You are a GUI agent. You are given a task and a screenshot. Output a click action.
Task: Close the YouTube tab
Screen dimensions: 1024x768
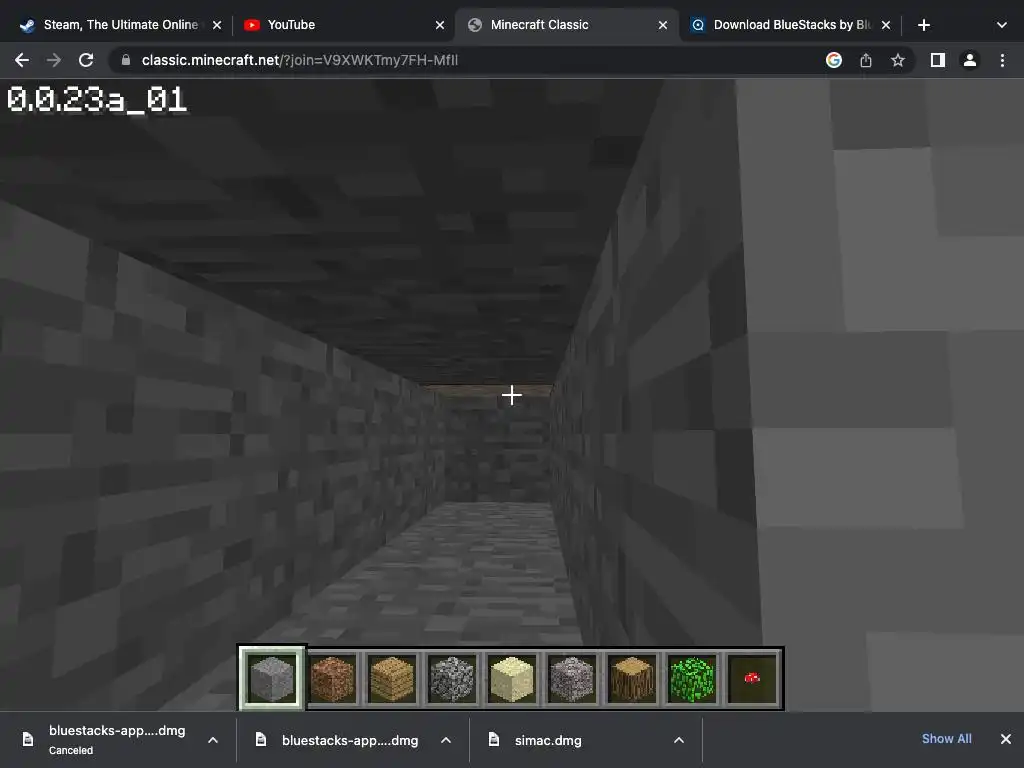pyautogui.click(x=440, y=25)
